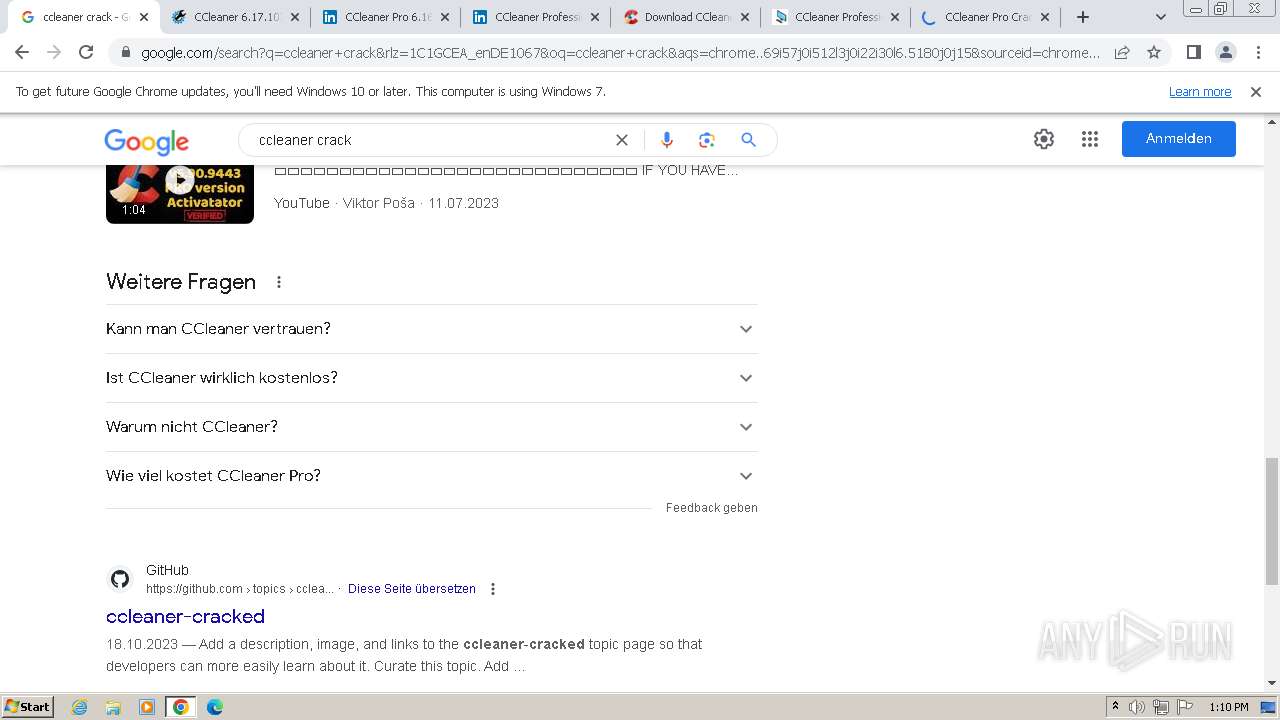Click the site info lock icon

tap(126, 53)
